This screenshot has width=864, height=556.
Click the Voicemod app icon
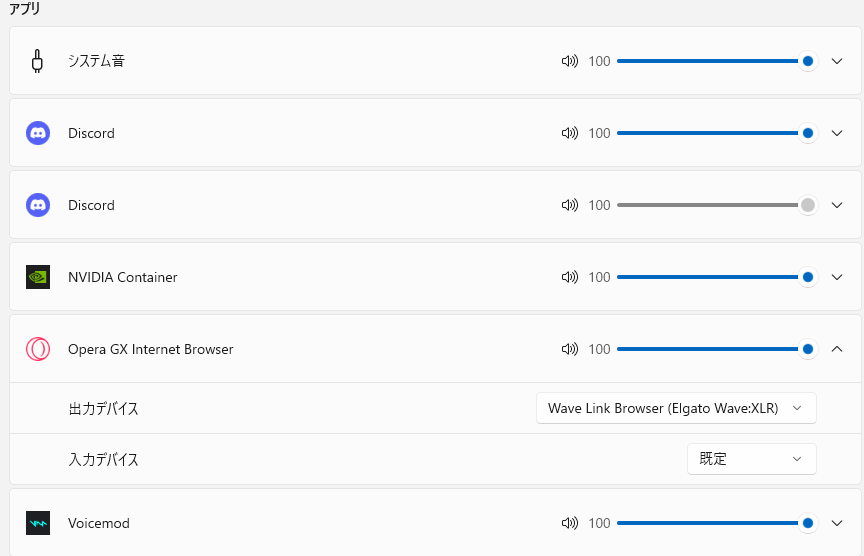click(38, 523)
